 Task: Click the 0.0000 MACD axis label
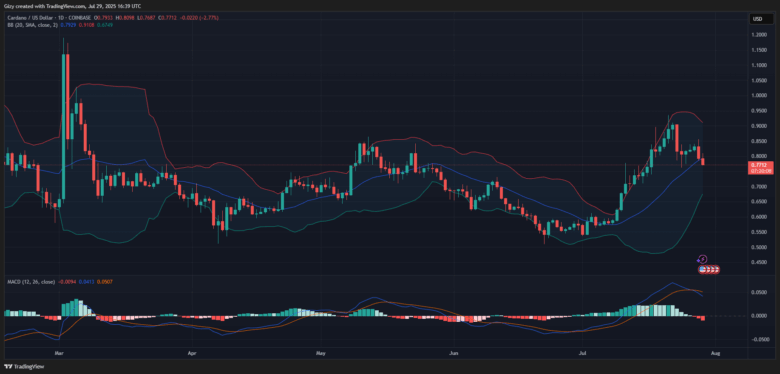click(x=759, y=316)
